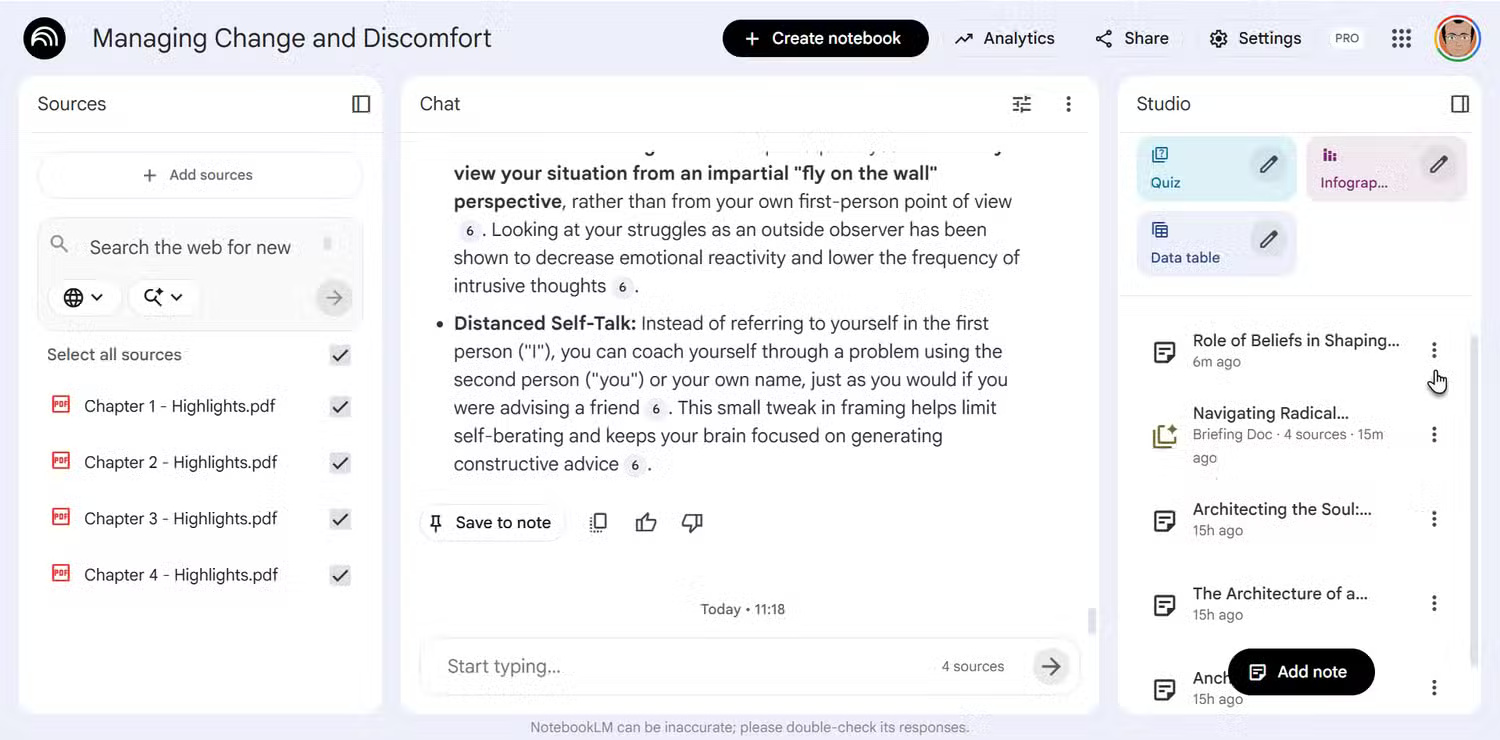
Task: Open the Analytics page
Action: click(1004, 39)
